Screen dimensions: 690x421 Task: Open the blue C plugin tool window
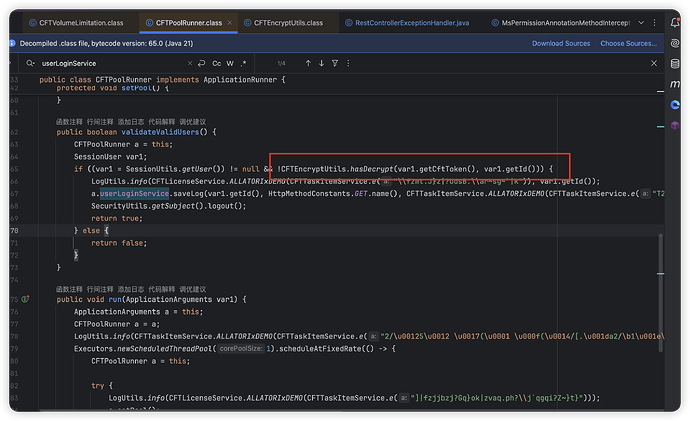point(675,105)
